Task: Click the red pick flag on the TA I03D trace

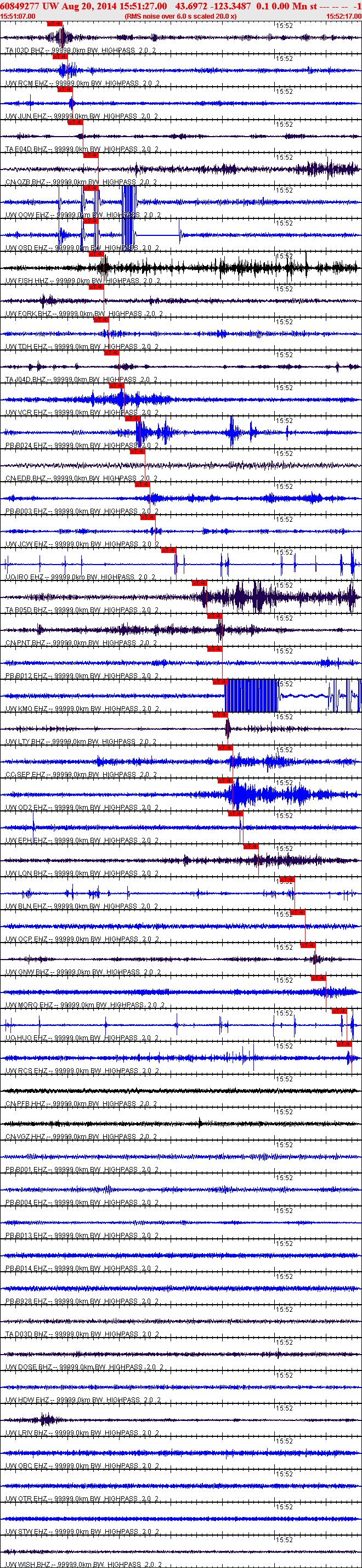Action: 54,23
